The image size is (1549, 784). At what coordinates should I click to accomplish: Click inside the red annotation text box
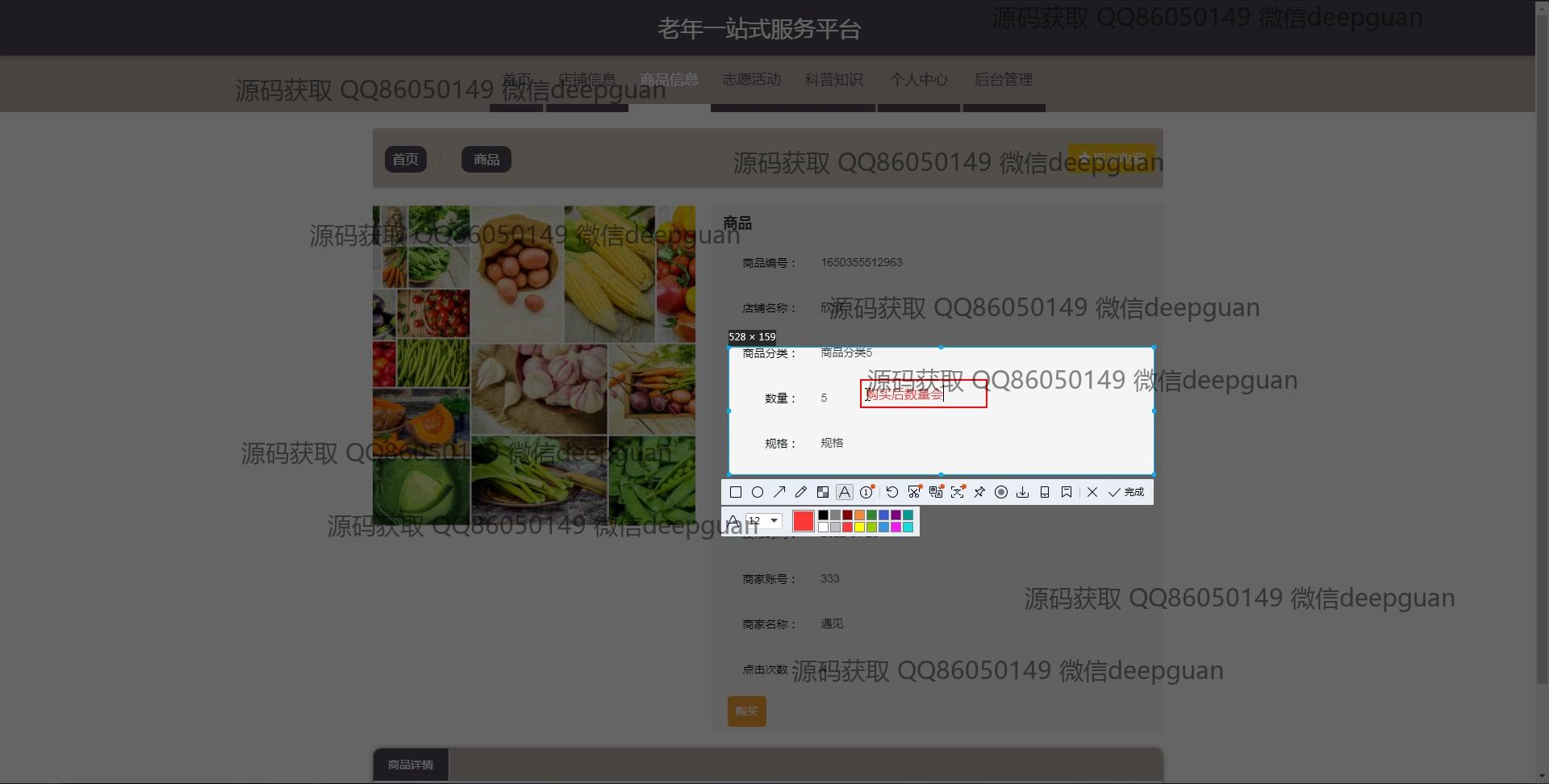tap(923, 394)
